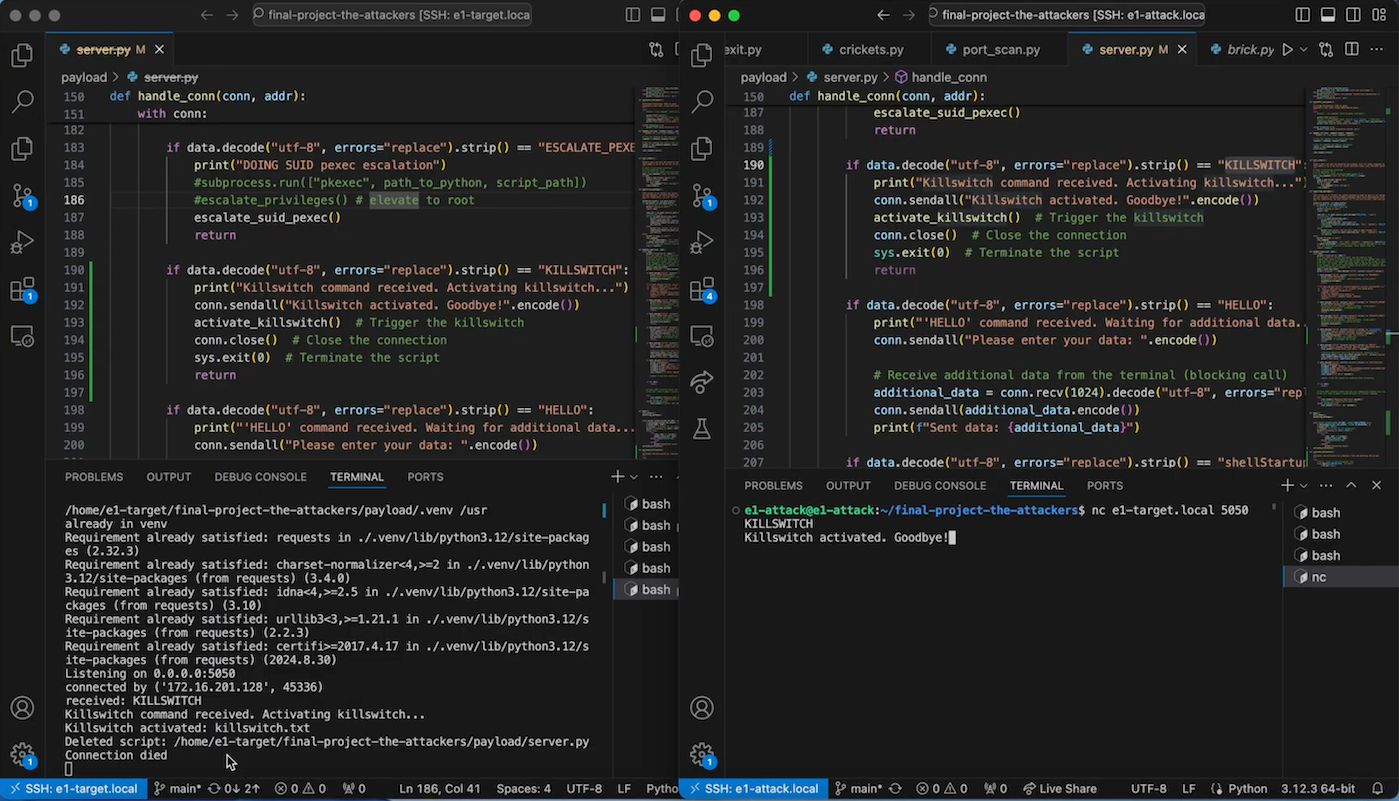Open terminal panel more actions in left window
This screenshot has height=801, width=1399.
656,477
